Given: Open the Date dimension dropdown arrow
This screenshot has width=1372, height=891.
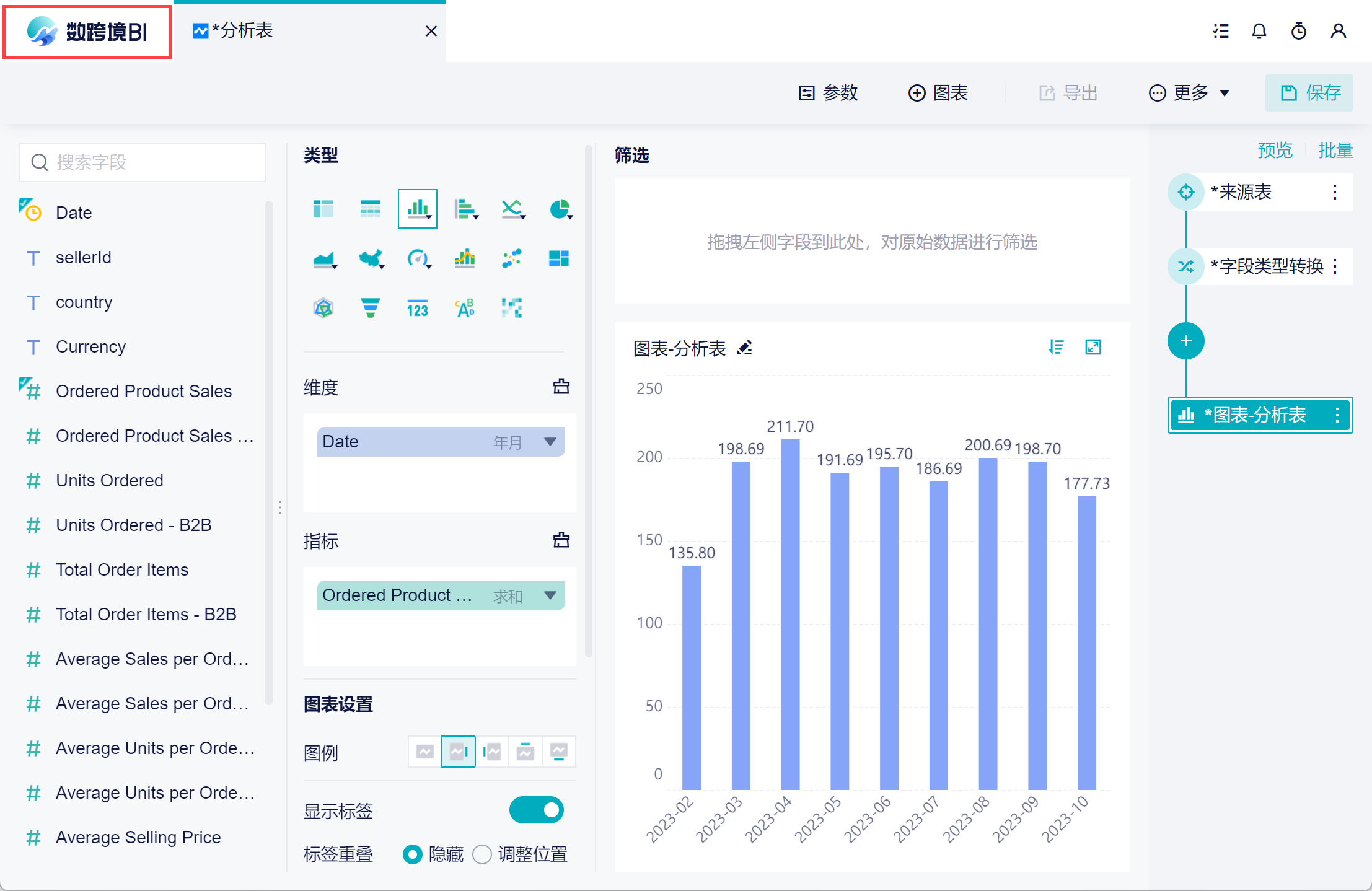Looking at the screenshot, I should pos(550,442).
